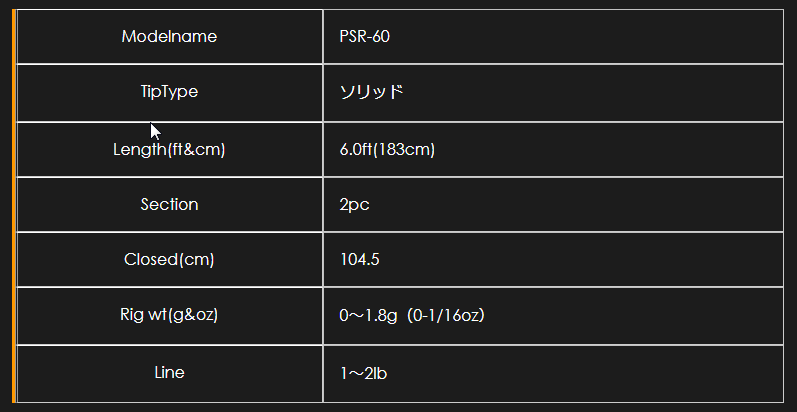Click the Modelname label cell
Viewport: 797px width, 412px height.
coord(169,37)
